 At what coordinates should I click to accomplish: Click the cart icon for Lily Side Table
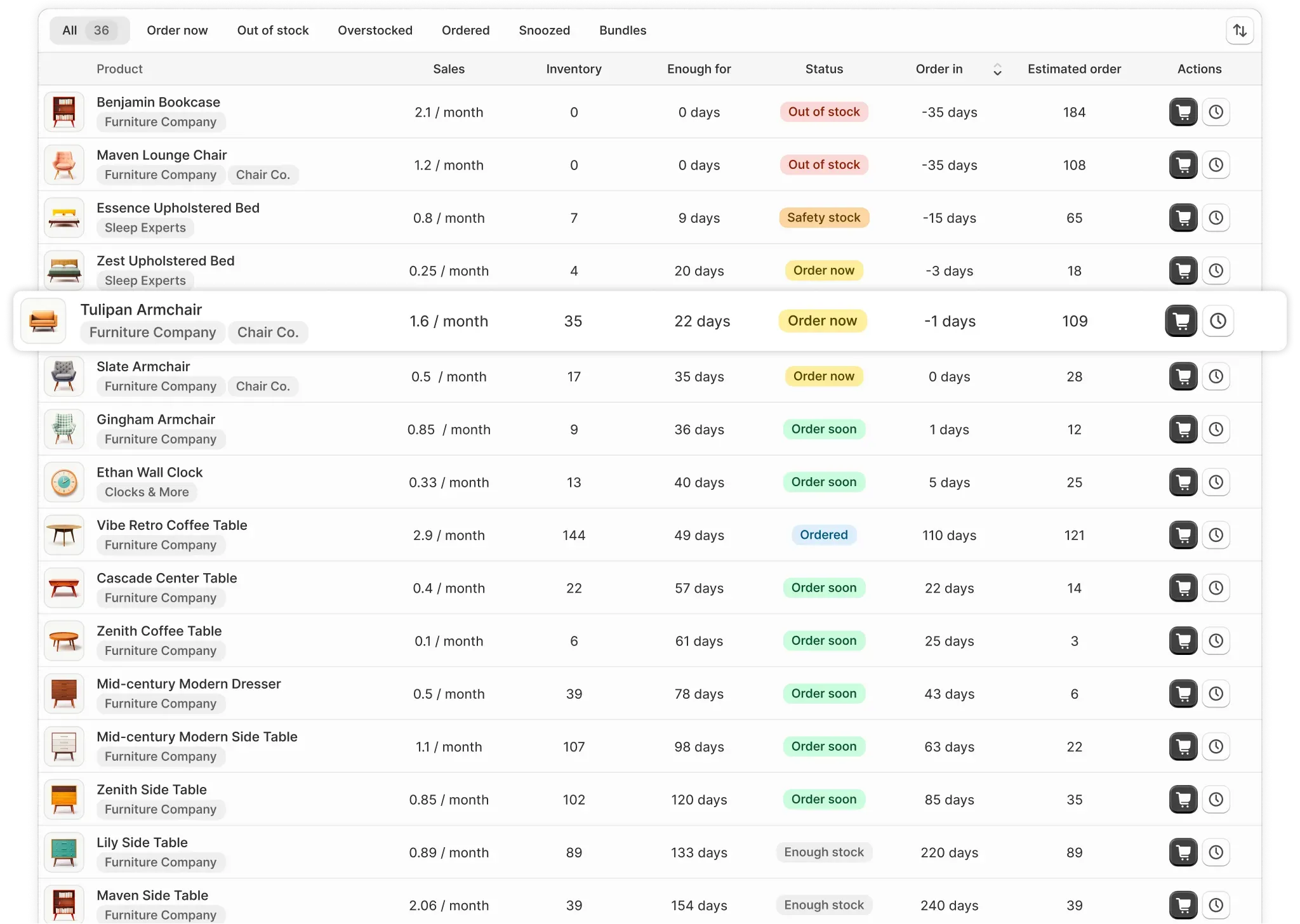[x=1183, y=852]
